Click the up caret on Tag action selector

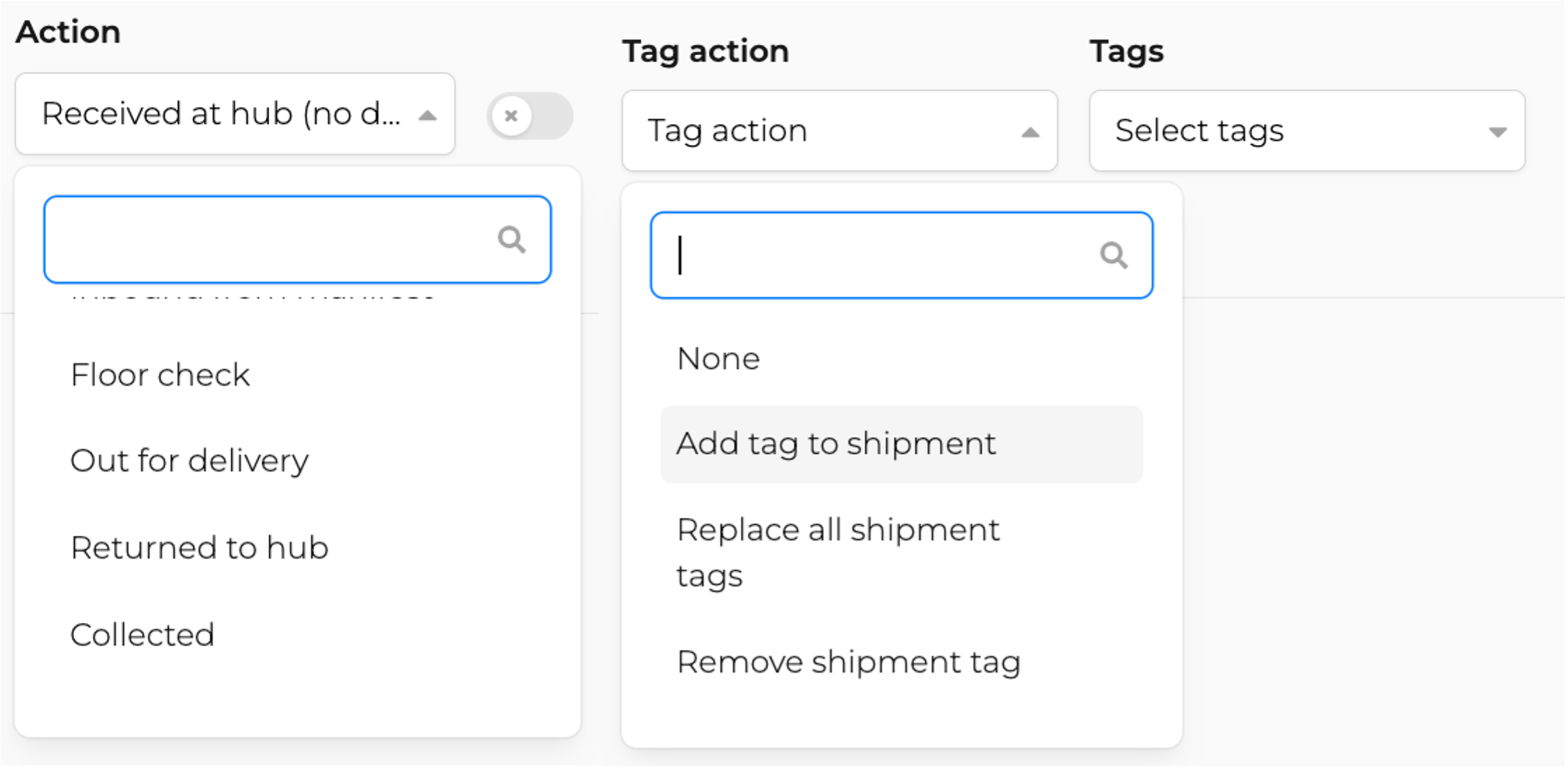(1030, 133)
